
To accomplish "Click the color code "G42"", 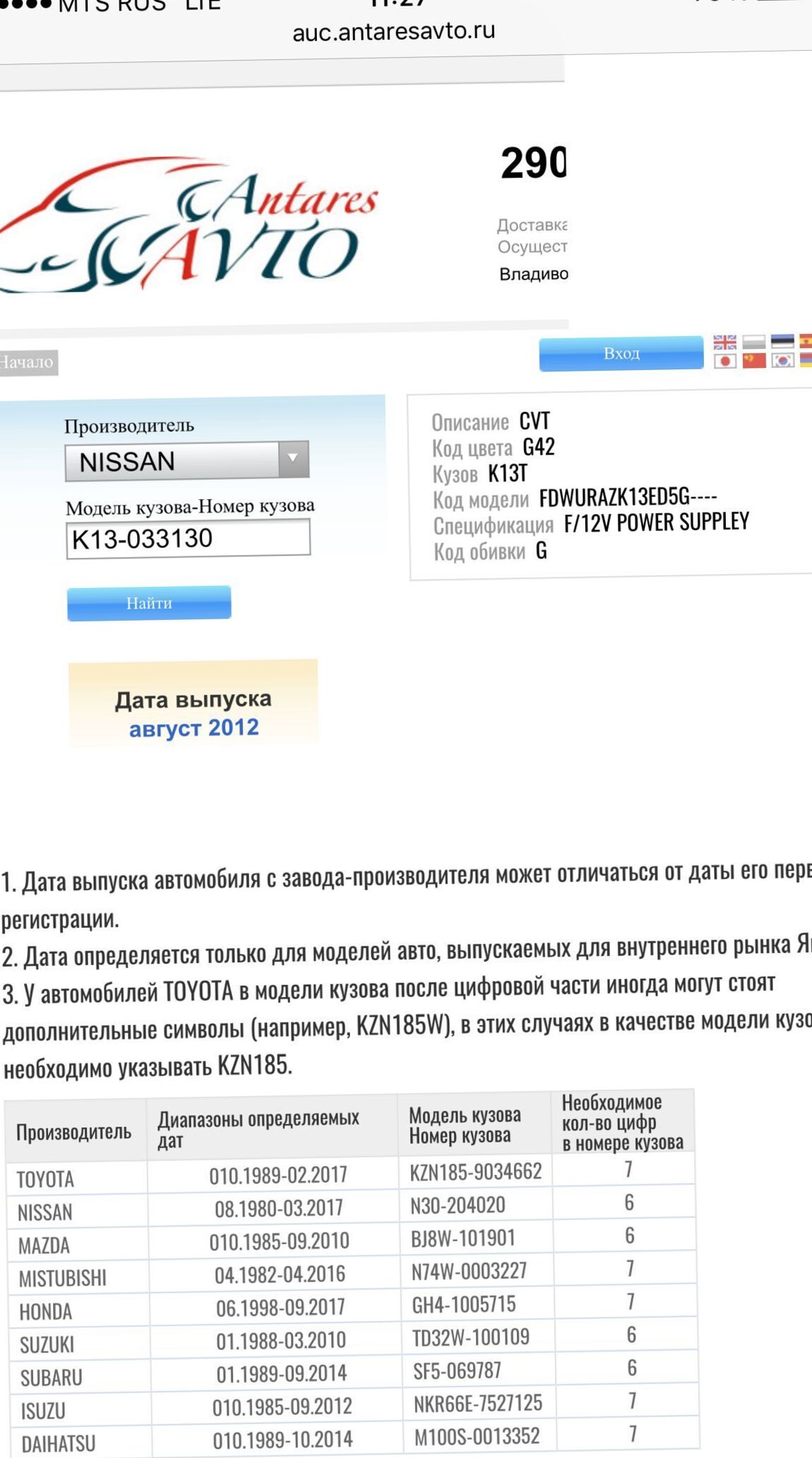I will pyautogui.click(x=539, y=447).
